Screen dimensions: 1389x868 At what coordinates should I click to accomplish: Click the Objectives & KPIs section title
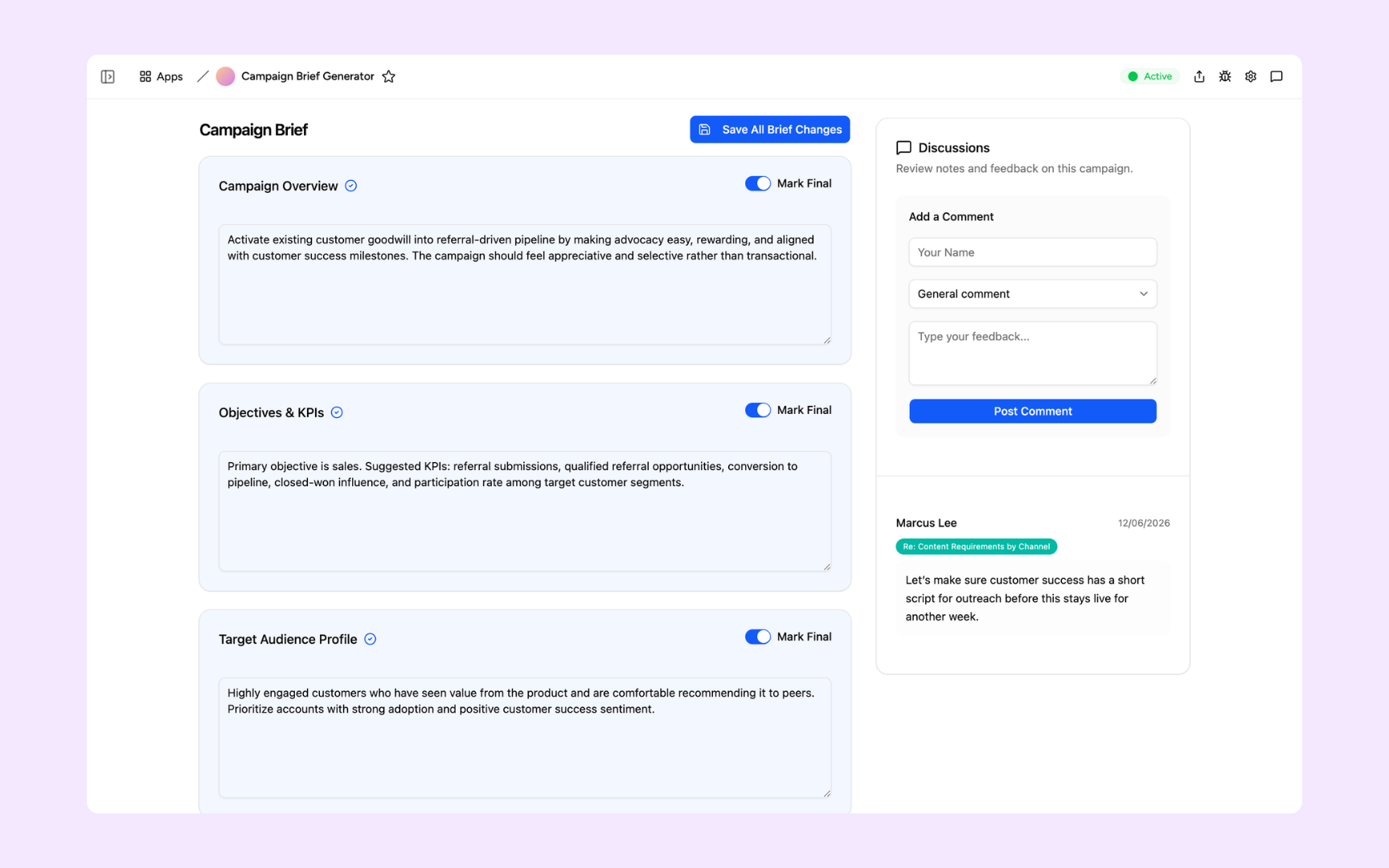click(271, 412)
